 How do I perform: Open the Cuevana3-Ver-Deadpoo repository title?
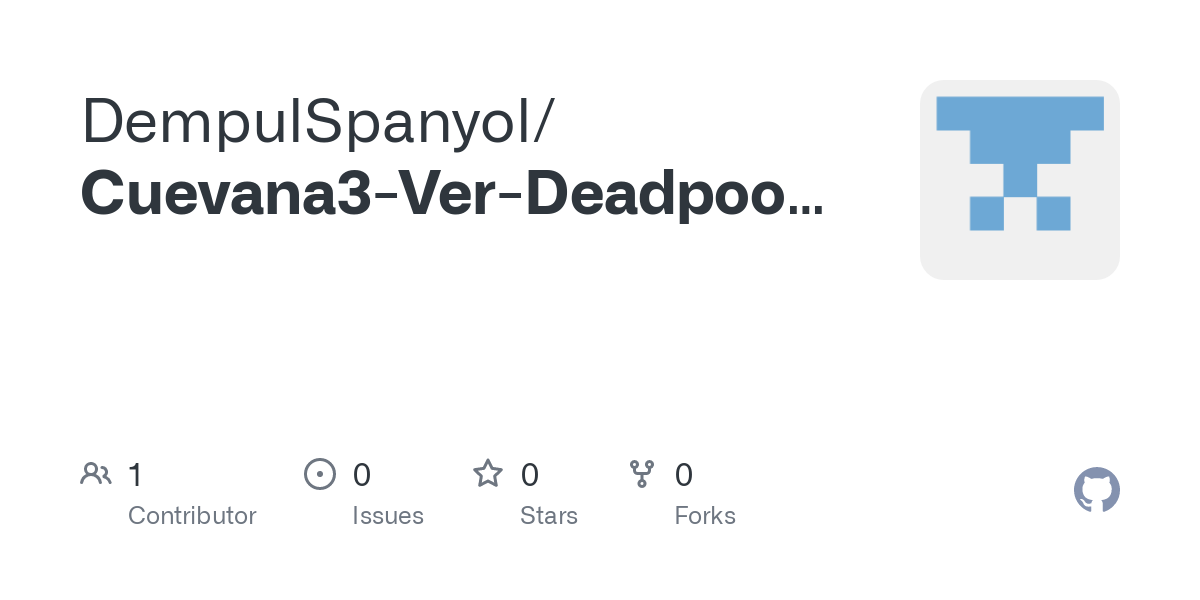(x=433, y=193)
